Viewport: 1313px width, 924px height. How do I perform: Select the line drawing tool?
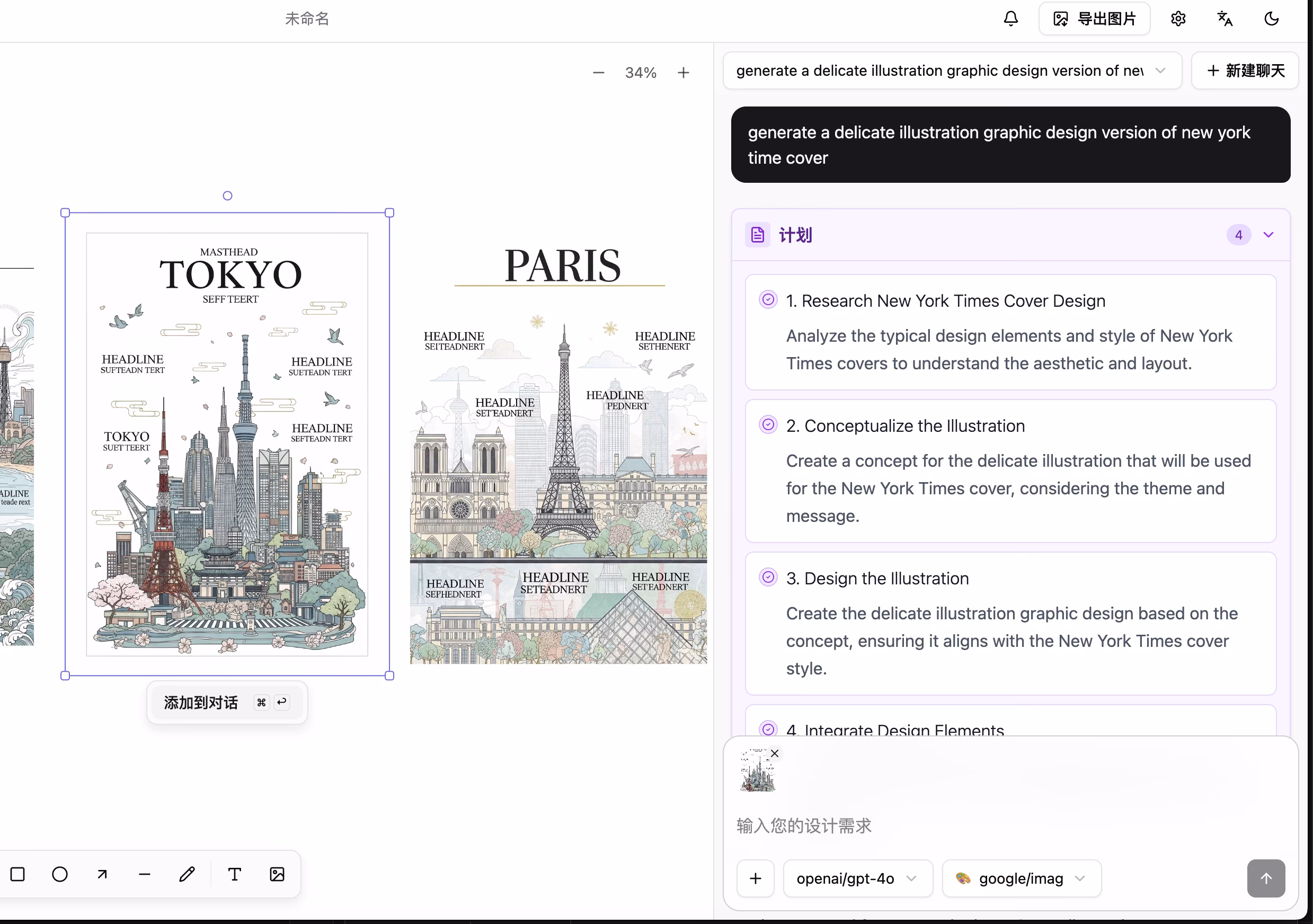(x=144, y=874)
